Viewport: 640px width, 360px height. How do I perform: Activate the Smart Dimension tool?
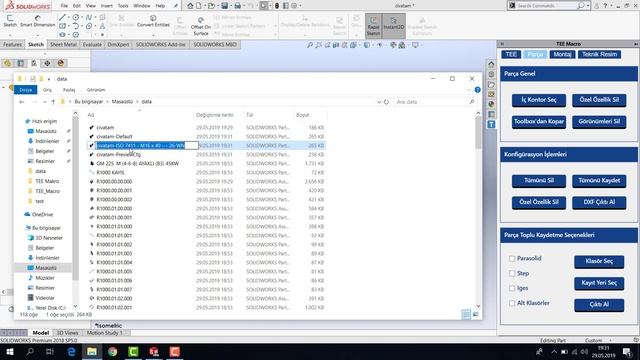point(38,21)
